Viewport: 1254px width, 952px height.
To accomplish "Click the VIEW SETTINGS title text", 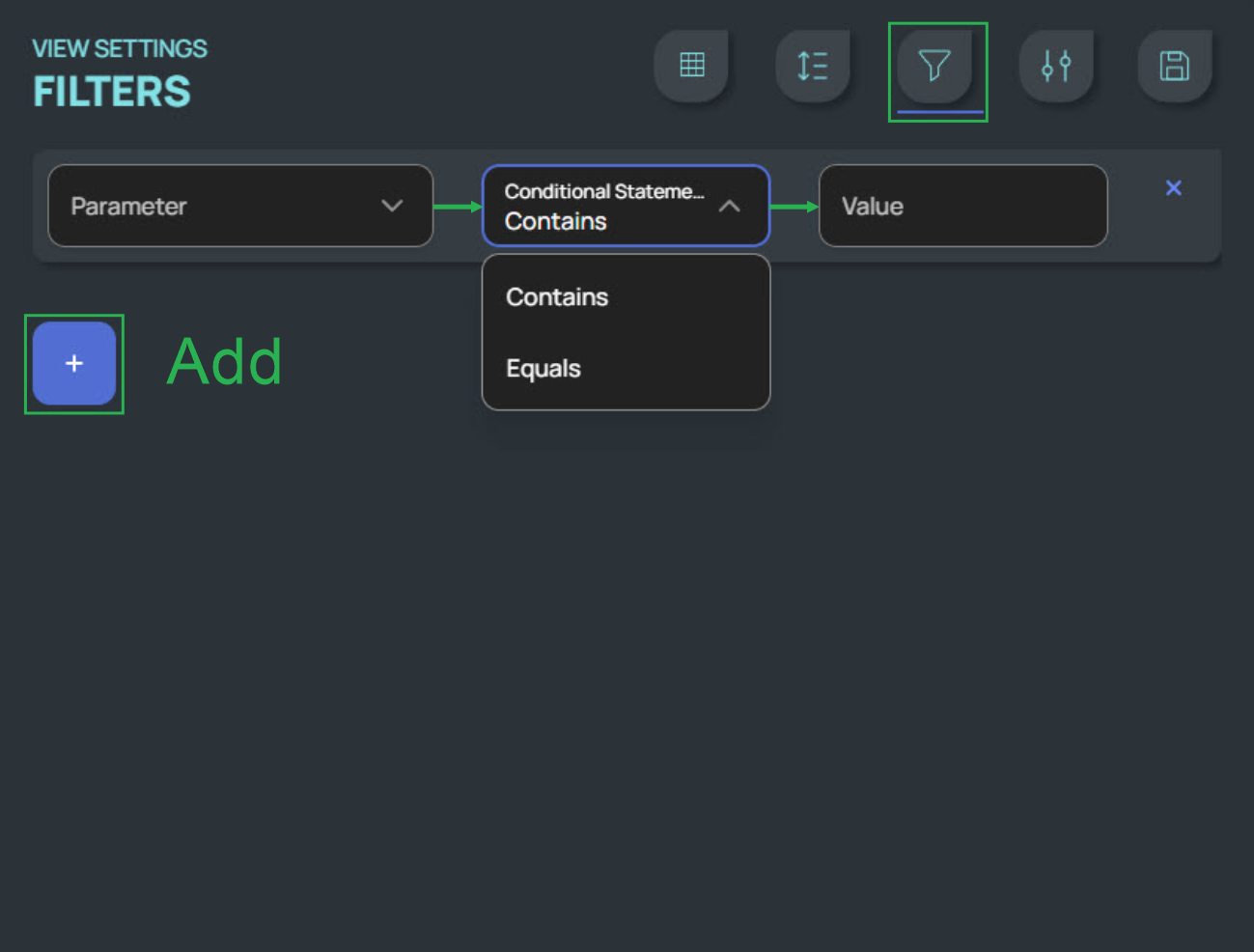I will tap(120, 48).
